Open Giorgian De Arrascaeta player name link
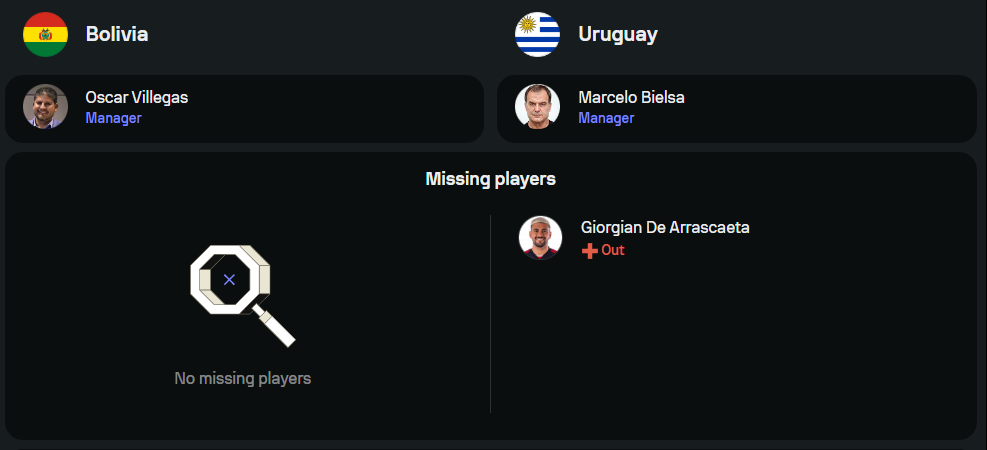This screenshot has height=450, width=987. click(665, 227)
